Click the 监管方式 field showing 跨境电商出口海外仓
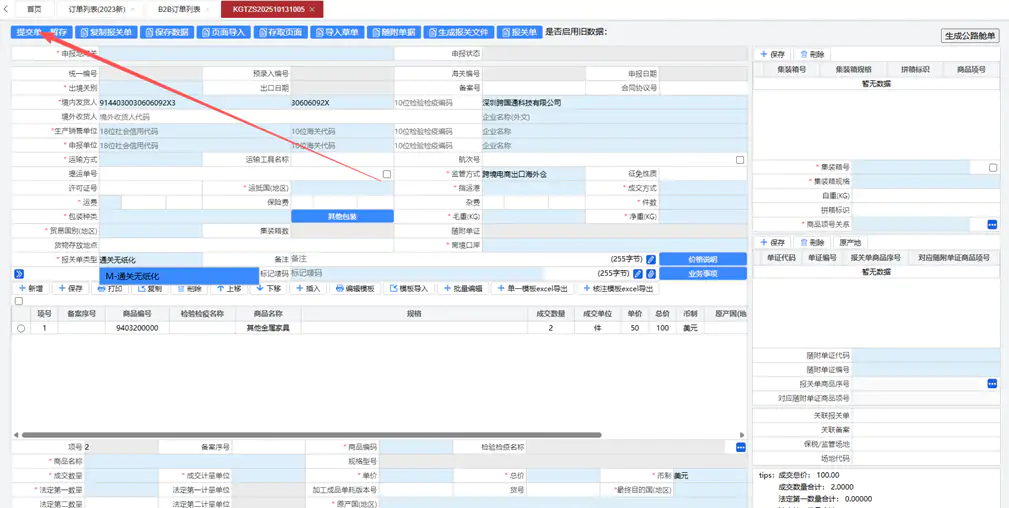Screen dimensions: 1009x508 click(x=533, y=174)
